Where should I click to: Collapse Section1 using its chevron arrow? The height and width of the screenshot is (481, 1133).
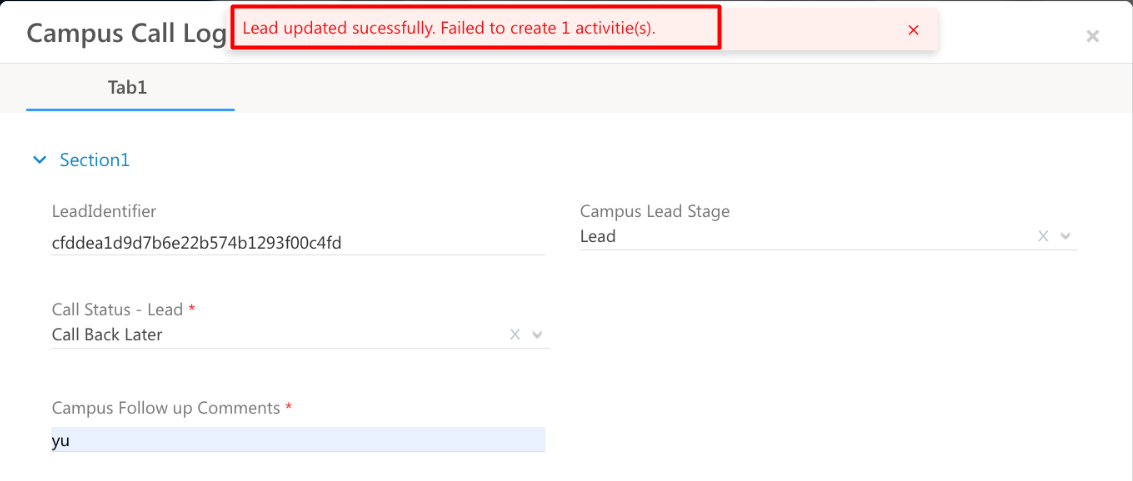coord(39,160)
